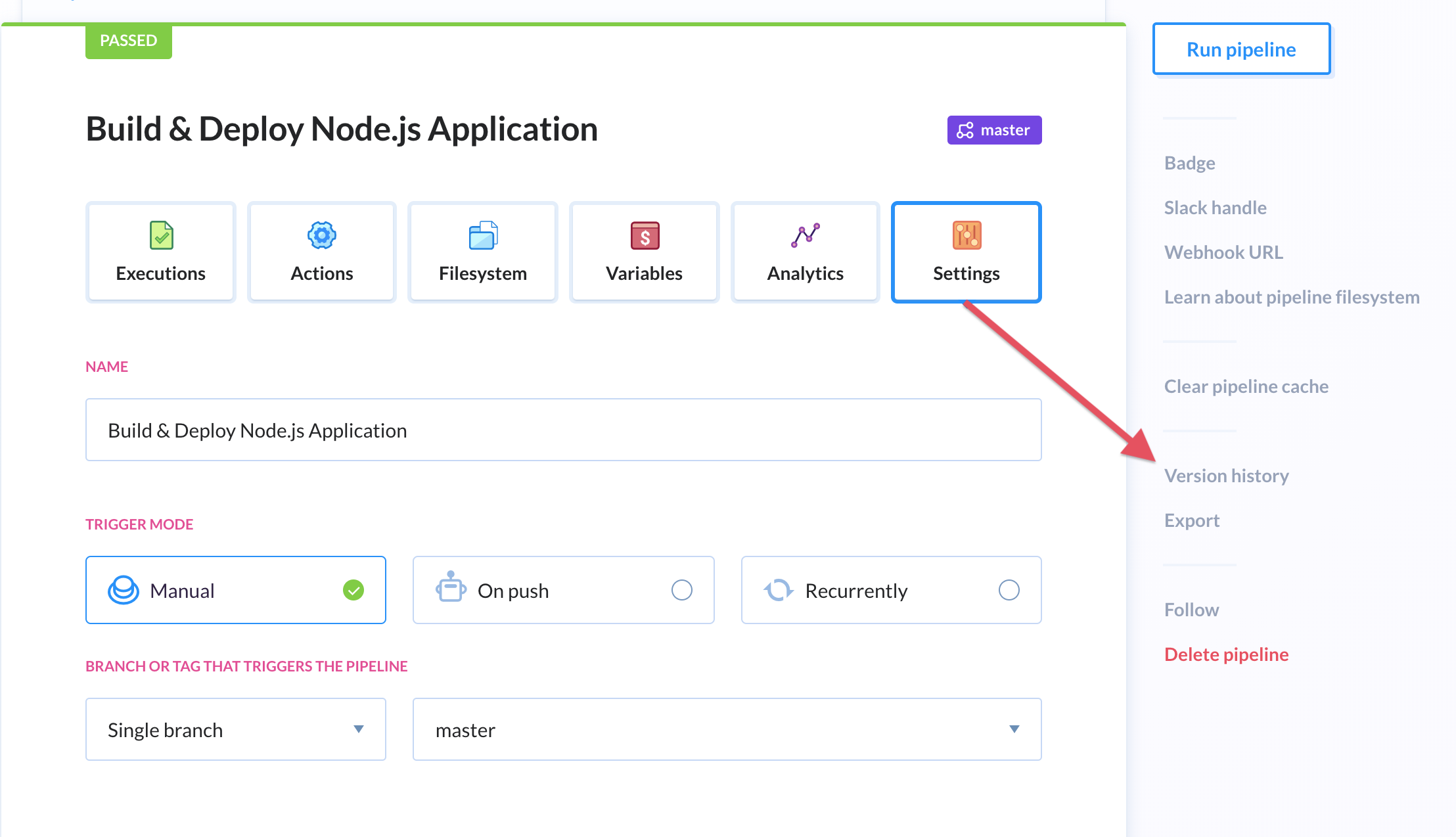Switch to the Settings tab
Image resolution: width=1456 pixels, height=837 pixels.
click(965, 251)
